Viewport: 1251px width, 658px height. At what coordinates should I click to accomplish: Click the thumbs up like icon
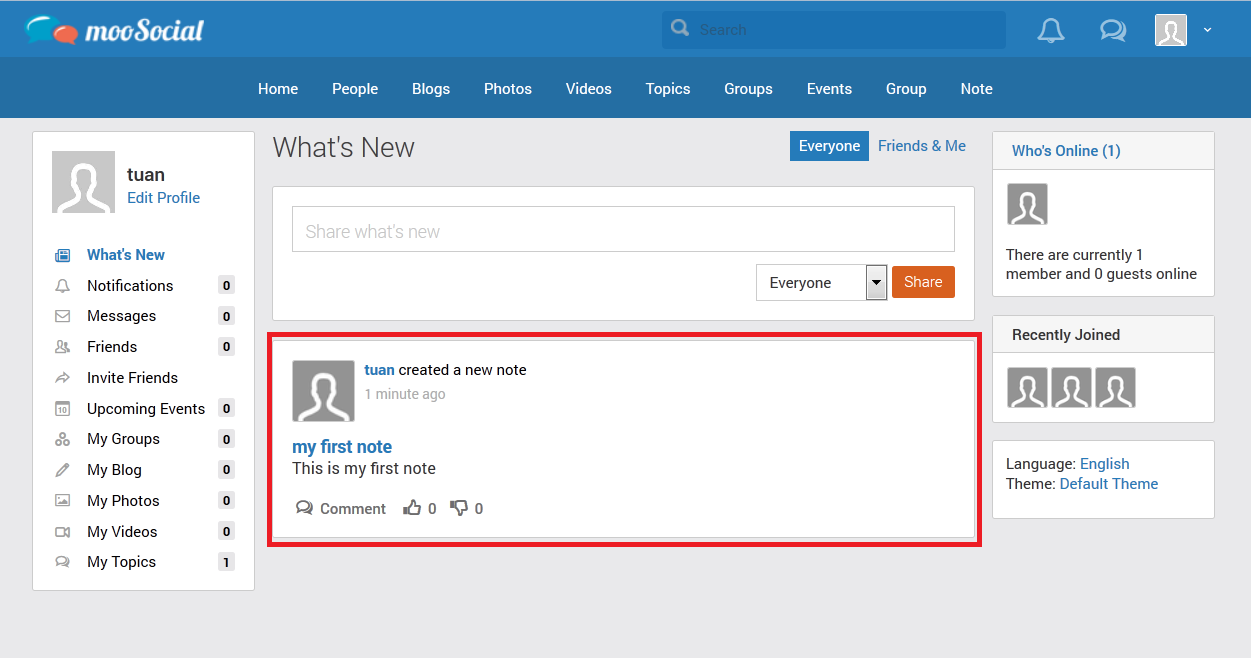coord(412,508)
